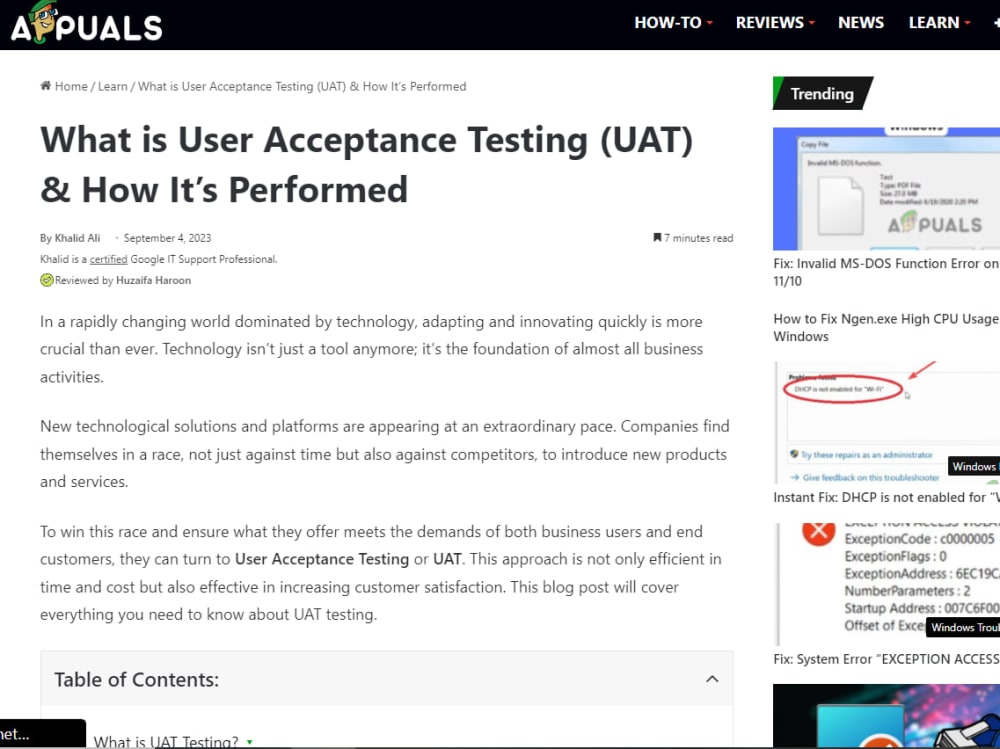
Task: Click the Learn breadcrumb link
Action: pyautogui.click(x=112, y=86)
